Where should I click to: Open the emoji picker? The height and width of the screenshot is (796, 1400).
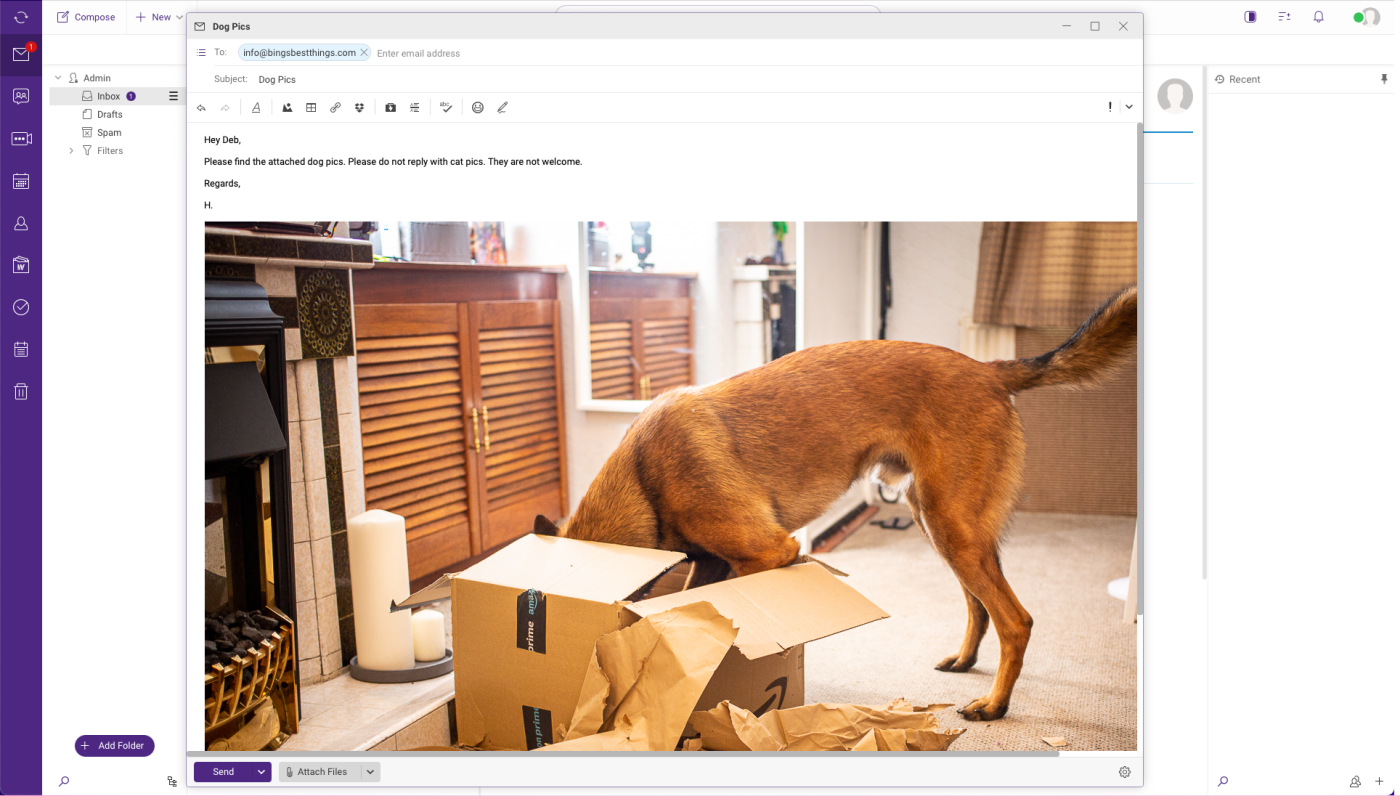tap(478, 108)
